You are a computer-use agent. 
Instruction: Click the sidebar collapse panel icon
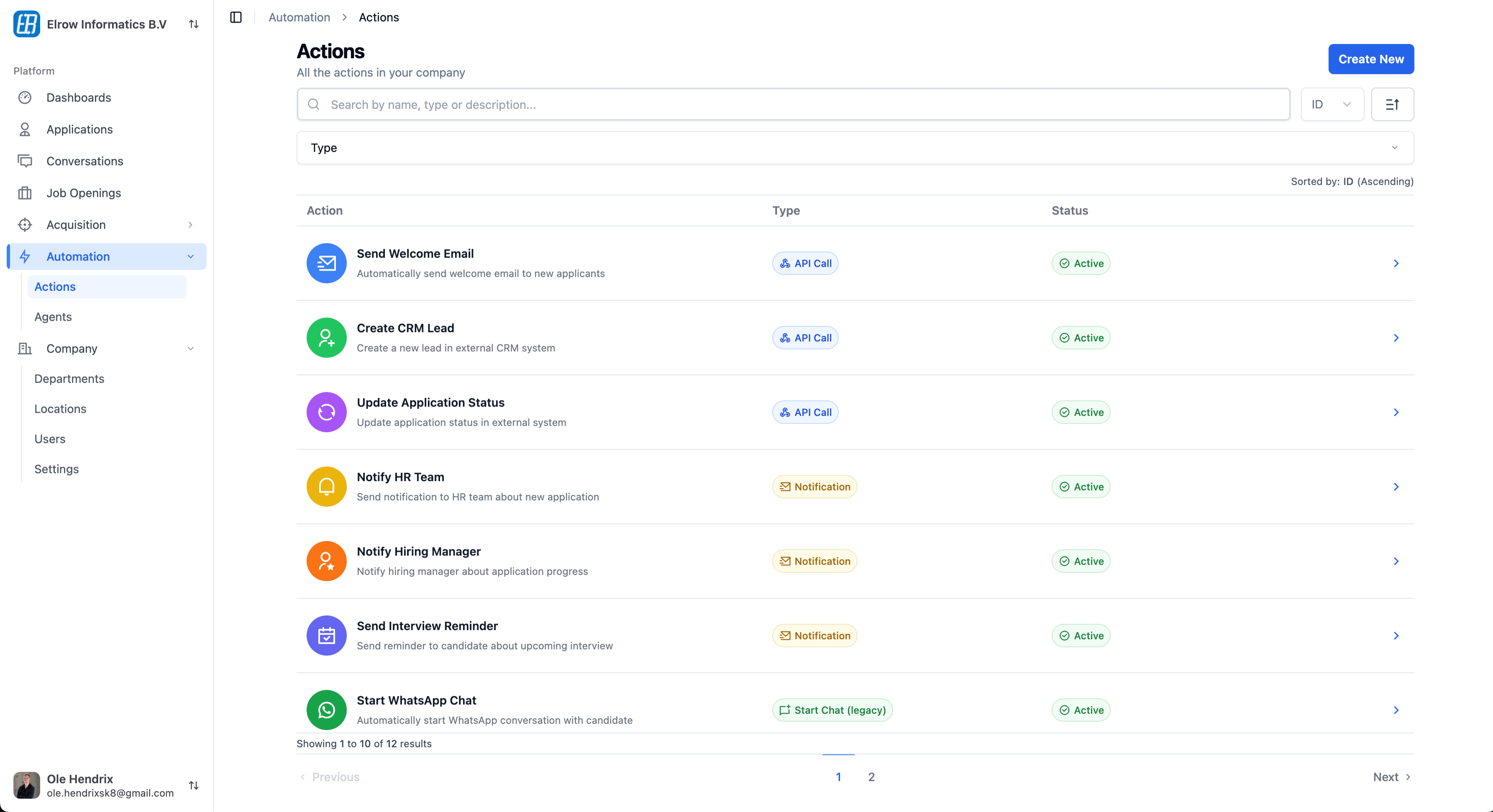tap(236, 18)
